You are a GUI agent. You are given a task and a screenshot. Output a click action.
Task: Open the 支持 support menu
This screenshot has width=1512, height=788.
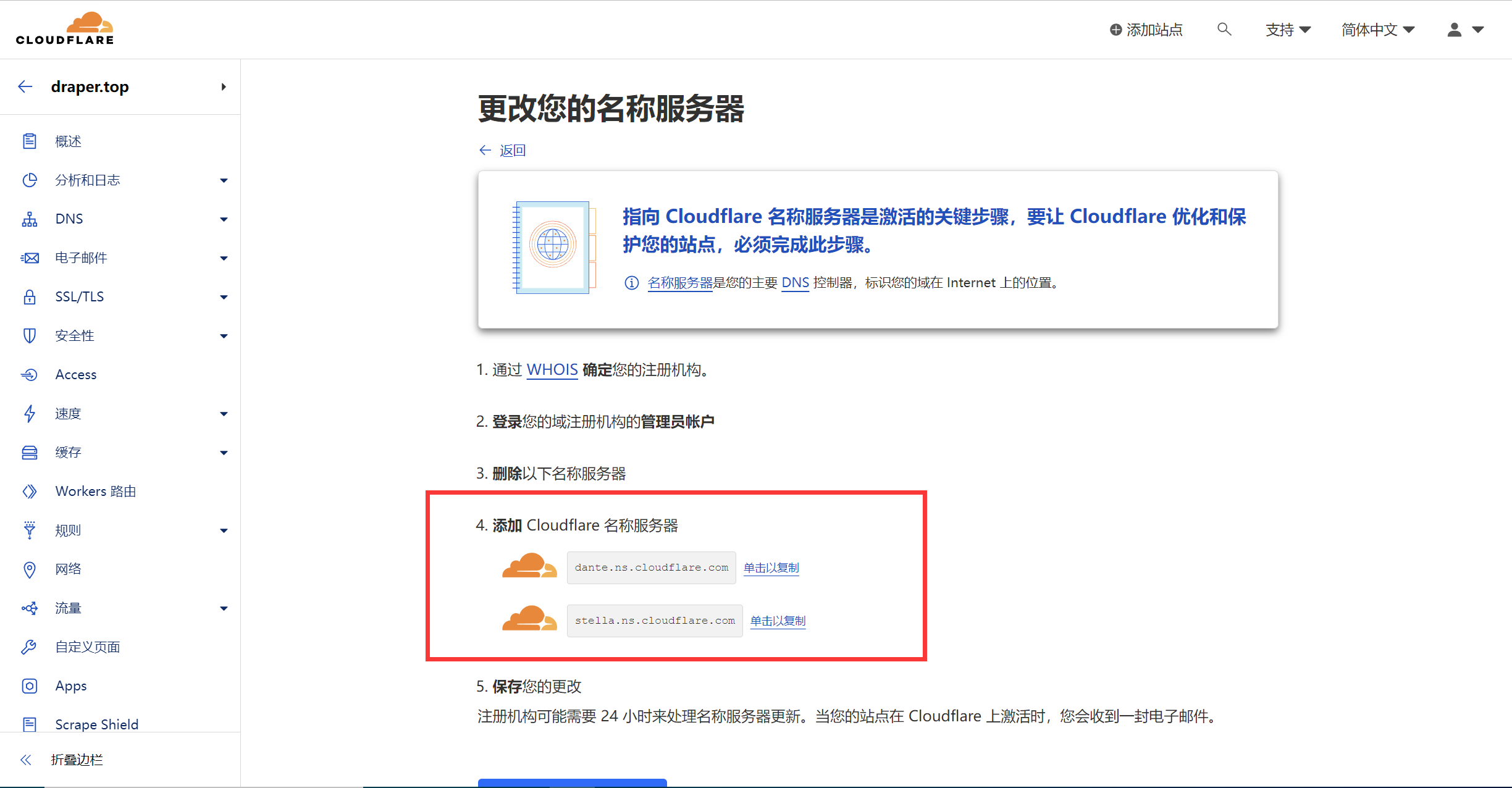coord(1288,30)
